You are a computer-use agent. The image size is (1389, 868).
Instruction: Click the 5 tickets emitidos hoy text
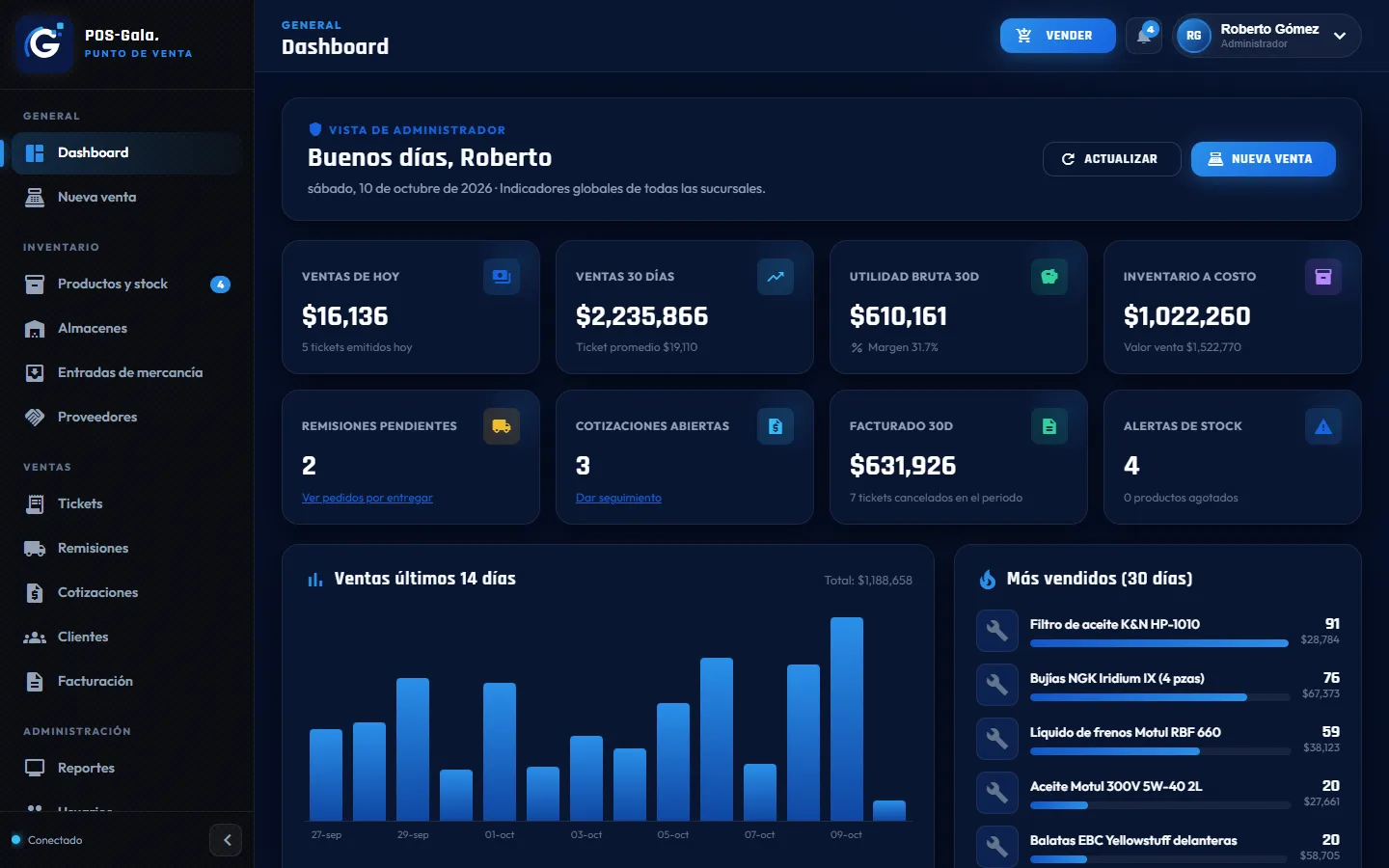[357, 347]
